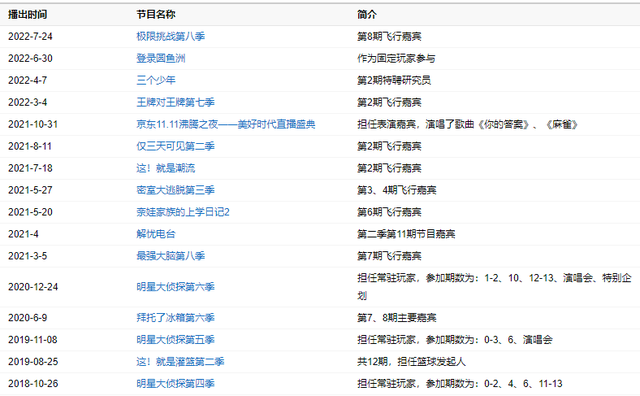The height and width of the screenshot is (396, 640).
Task: Open the 拜托了冰箱第六季 link
Action: (x=176, y=318)
